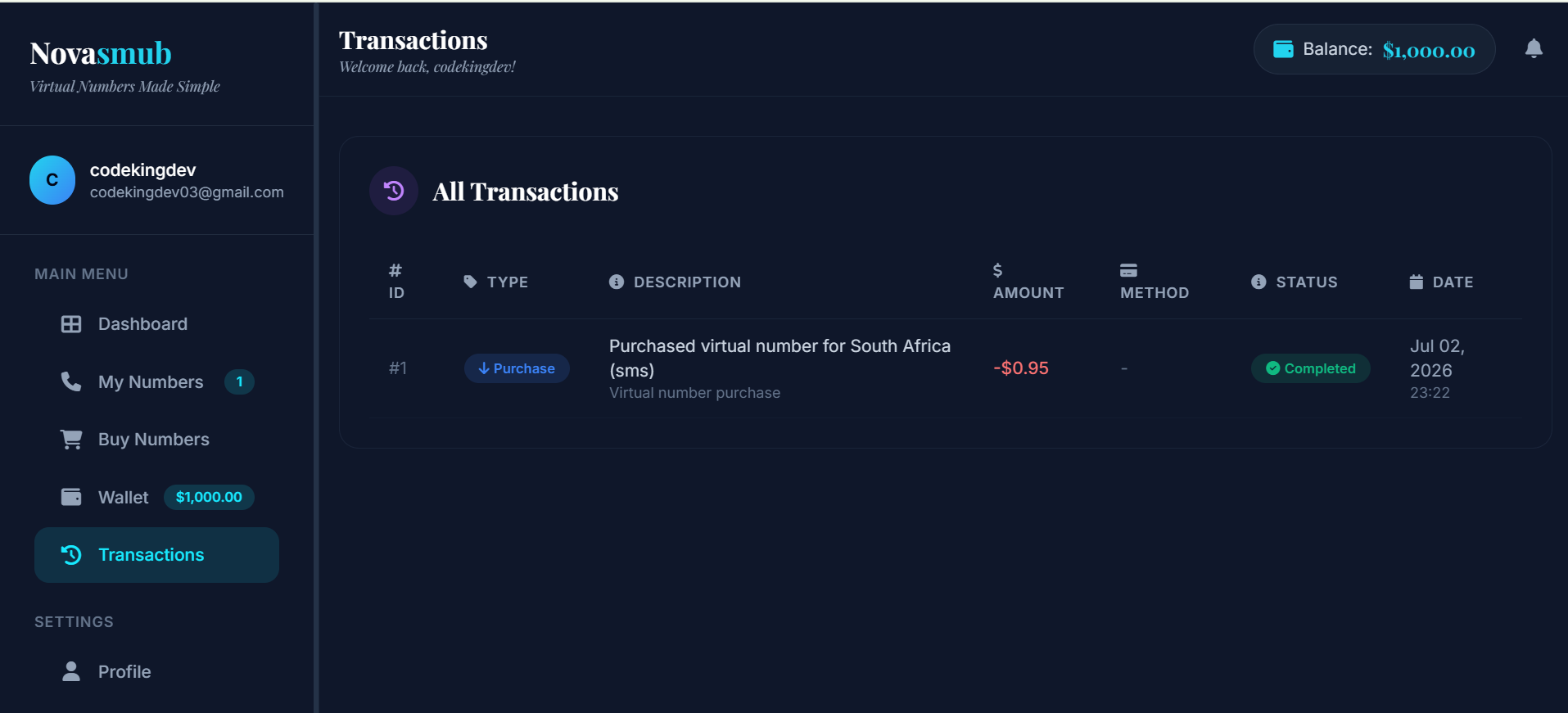Click the history icon next to All Transactions
This screenshot has height=713, width=1568.
pos(394,191)
